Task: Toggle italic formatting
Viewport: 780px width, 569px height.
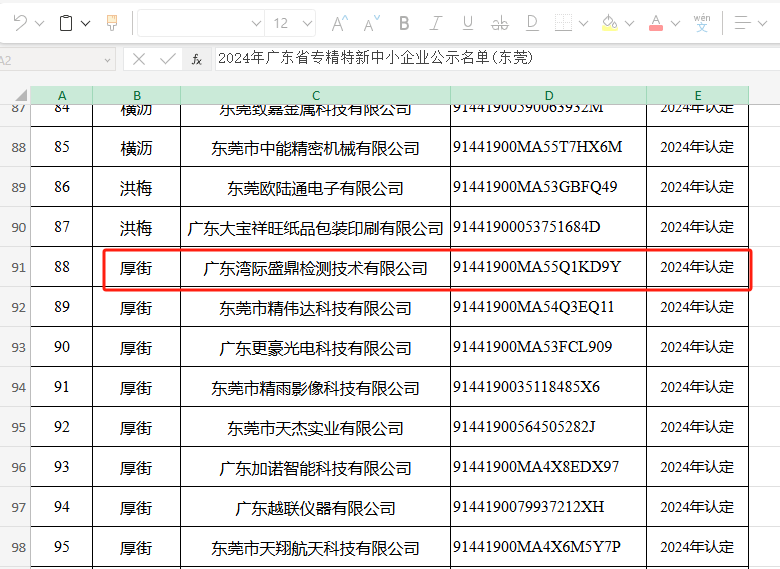Action: 435,23
